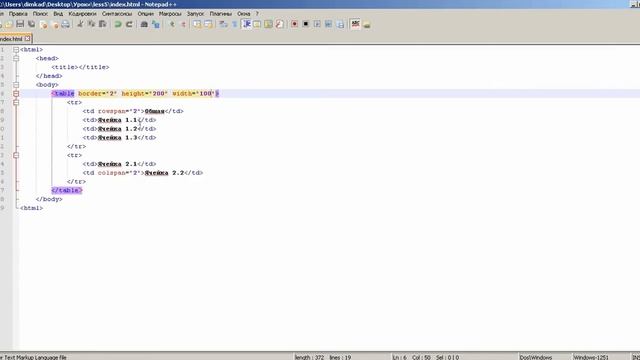Click the td rowspan="2" code line
This screenshot has width=640, height=360.
[133, 111]
